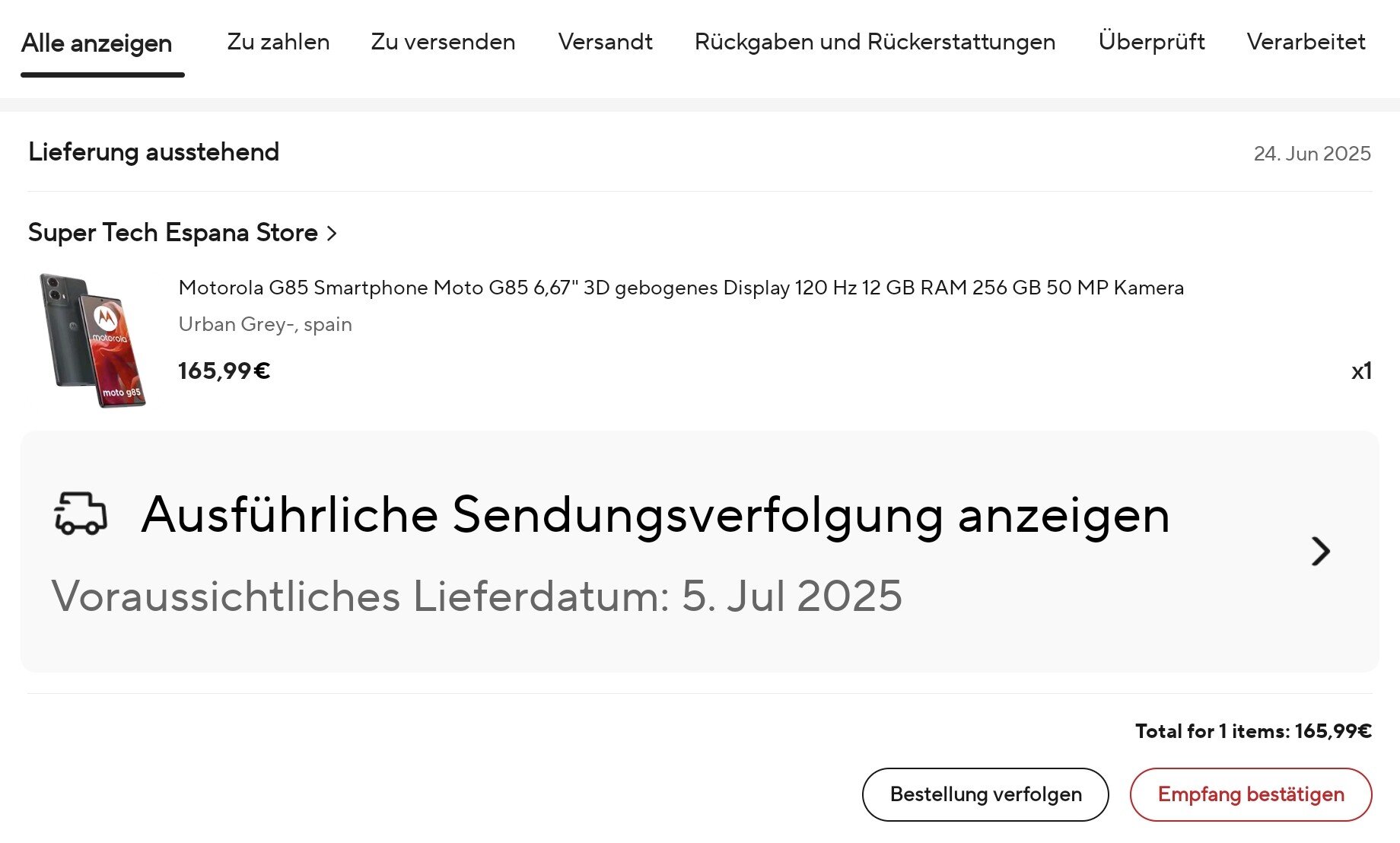
Task: Open the Motorola G85 product title
Action: pyautogui.click(x=680, y=288)
